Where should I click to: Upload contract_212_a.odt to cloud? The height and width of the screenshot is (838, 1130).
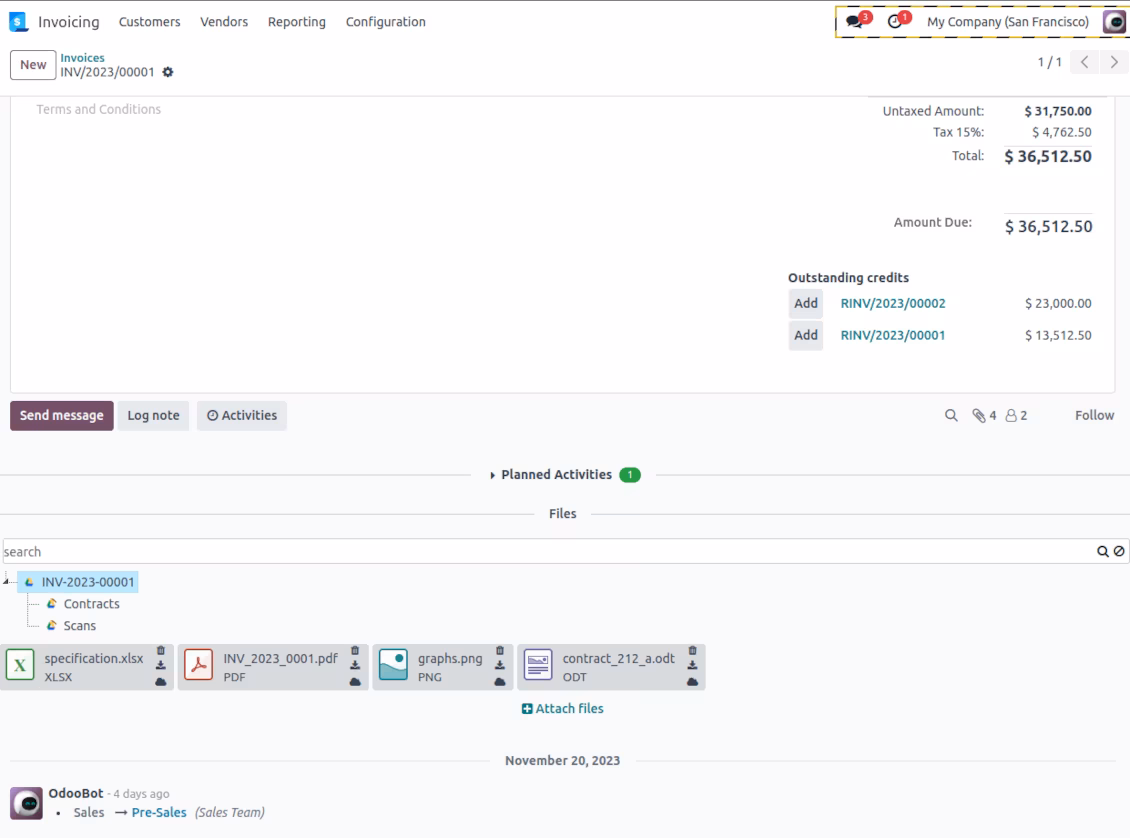[692, 682]
